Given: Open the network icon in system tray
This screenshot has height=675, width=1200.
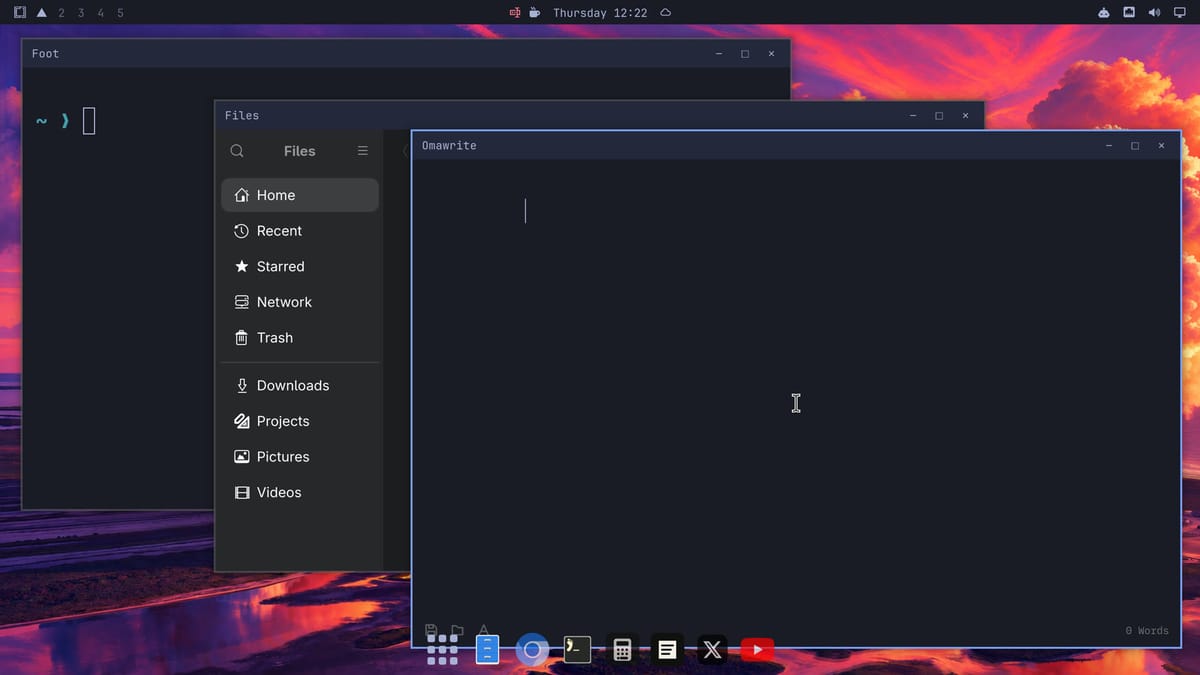Looking at the screenshot, I should click(1129, 13).
